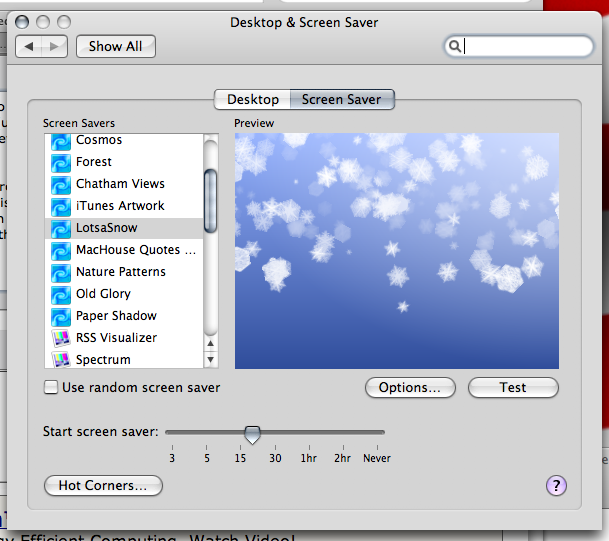
Task: Select RSS Visualizer in the list
Action: pos(116,337)
